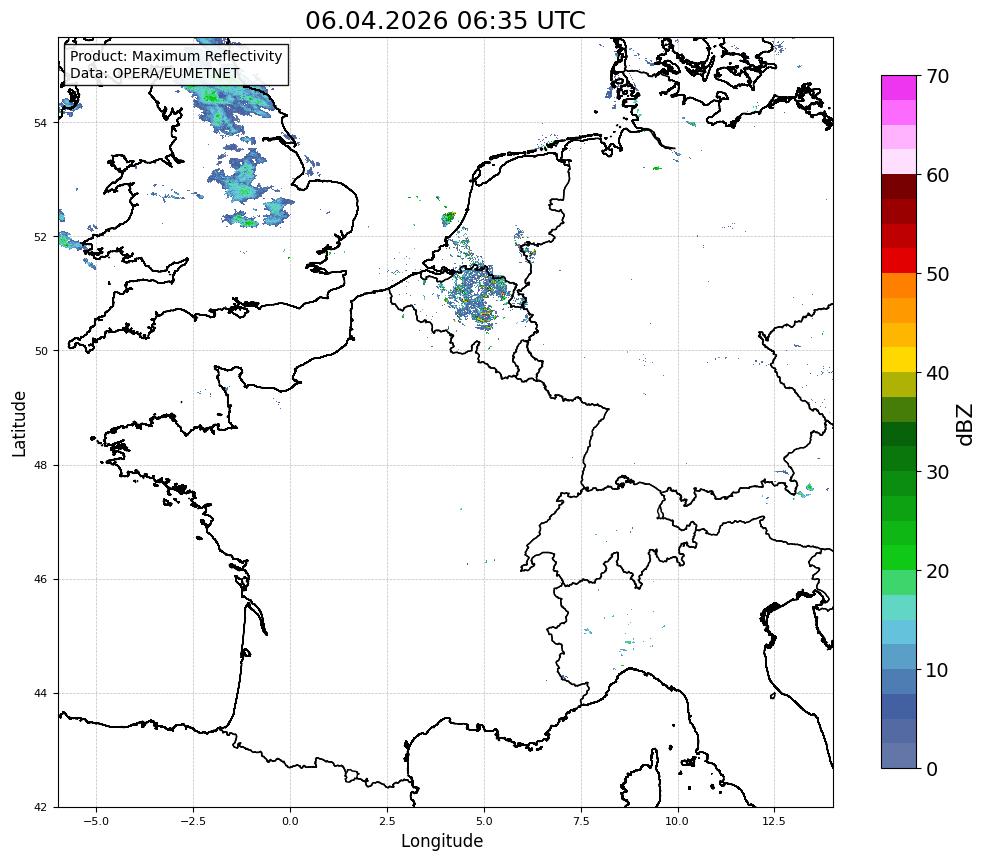Click the orange swatch below 50
Screen dimensions: 985x860
[899, 286]
